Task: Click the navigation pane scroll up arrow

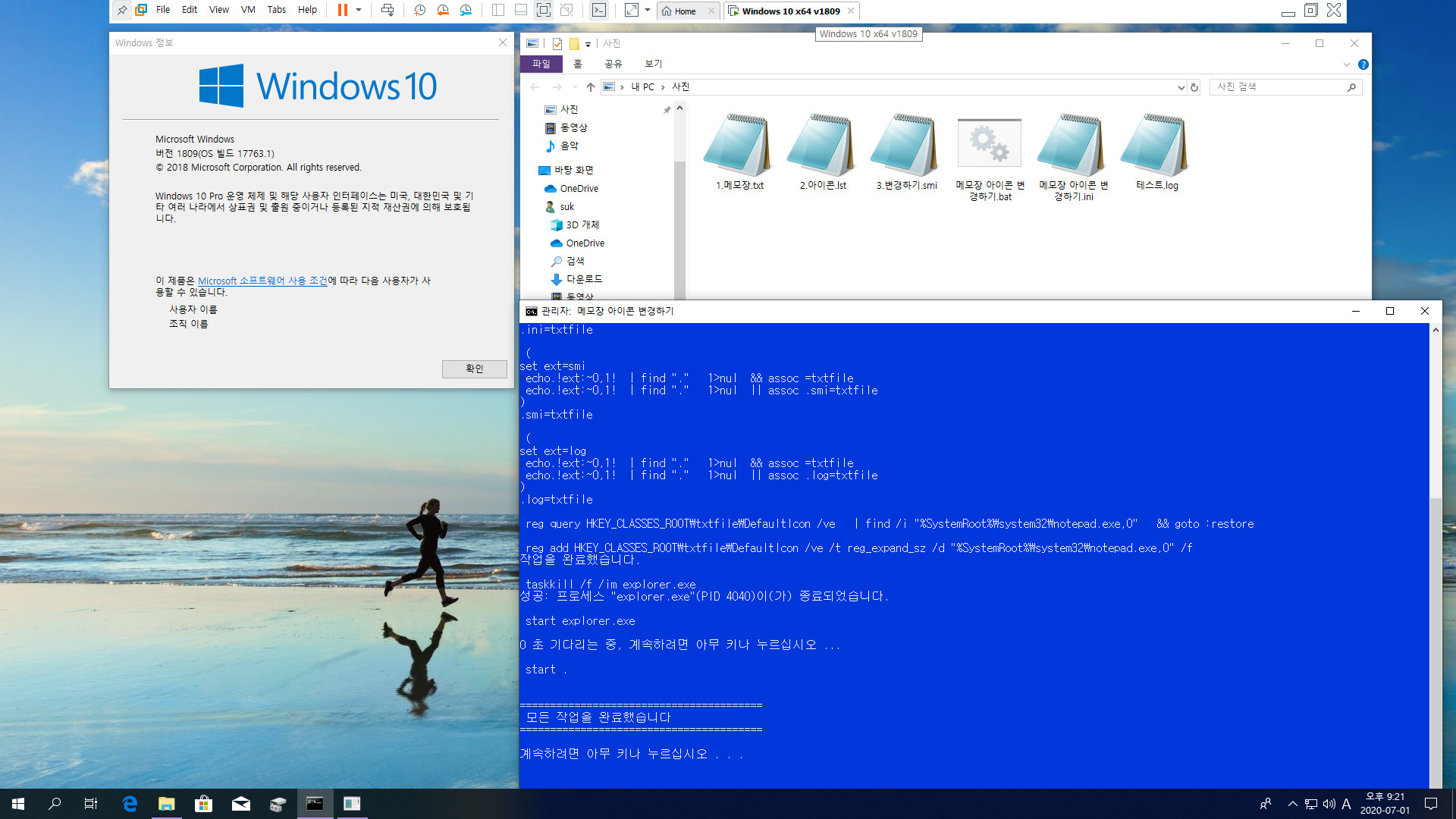Action: coord(679,108)
